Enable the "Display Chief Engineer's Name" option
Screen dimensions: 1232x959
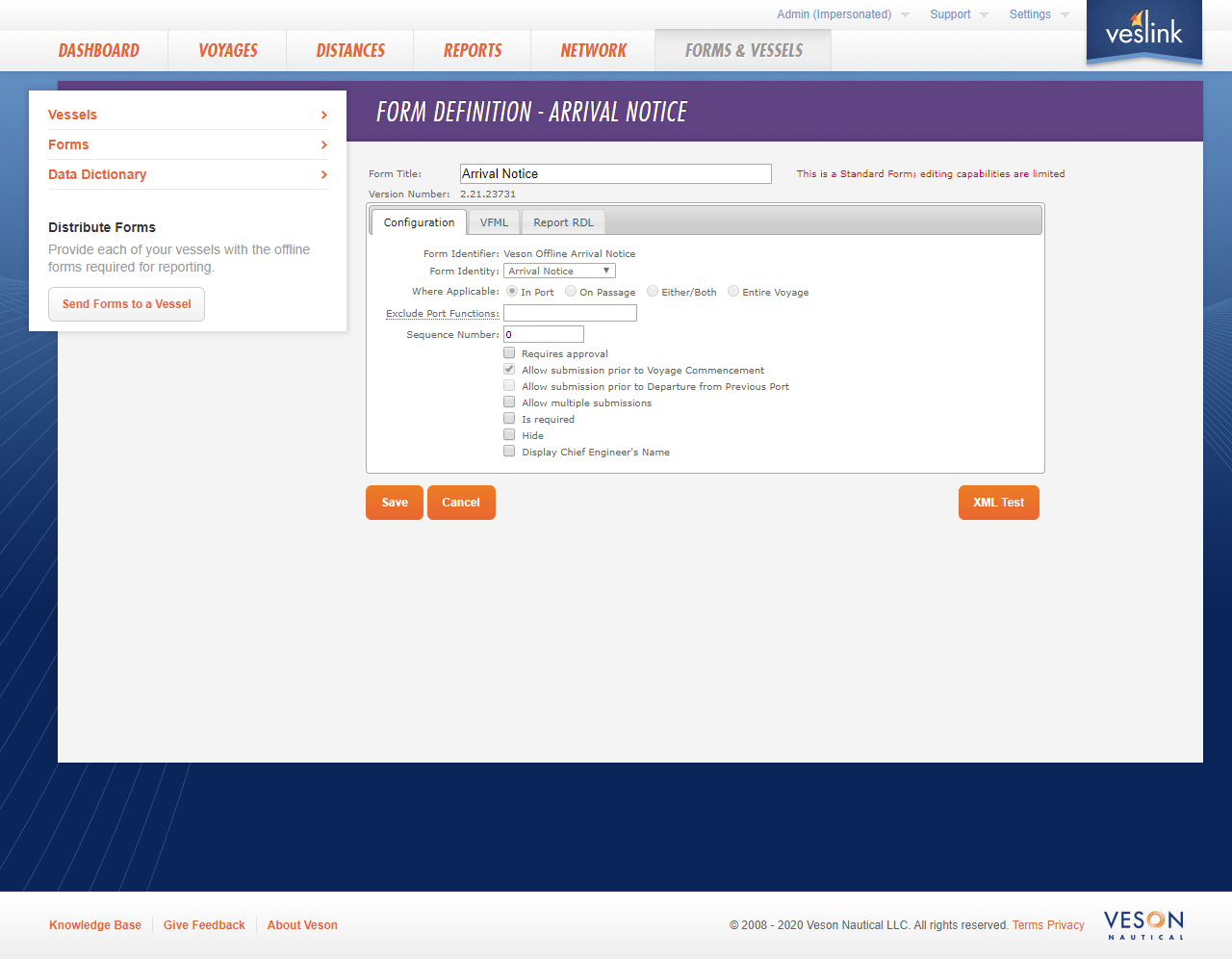click(x=508, y=451)
